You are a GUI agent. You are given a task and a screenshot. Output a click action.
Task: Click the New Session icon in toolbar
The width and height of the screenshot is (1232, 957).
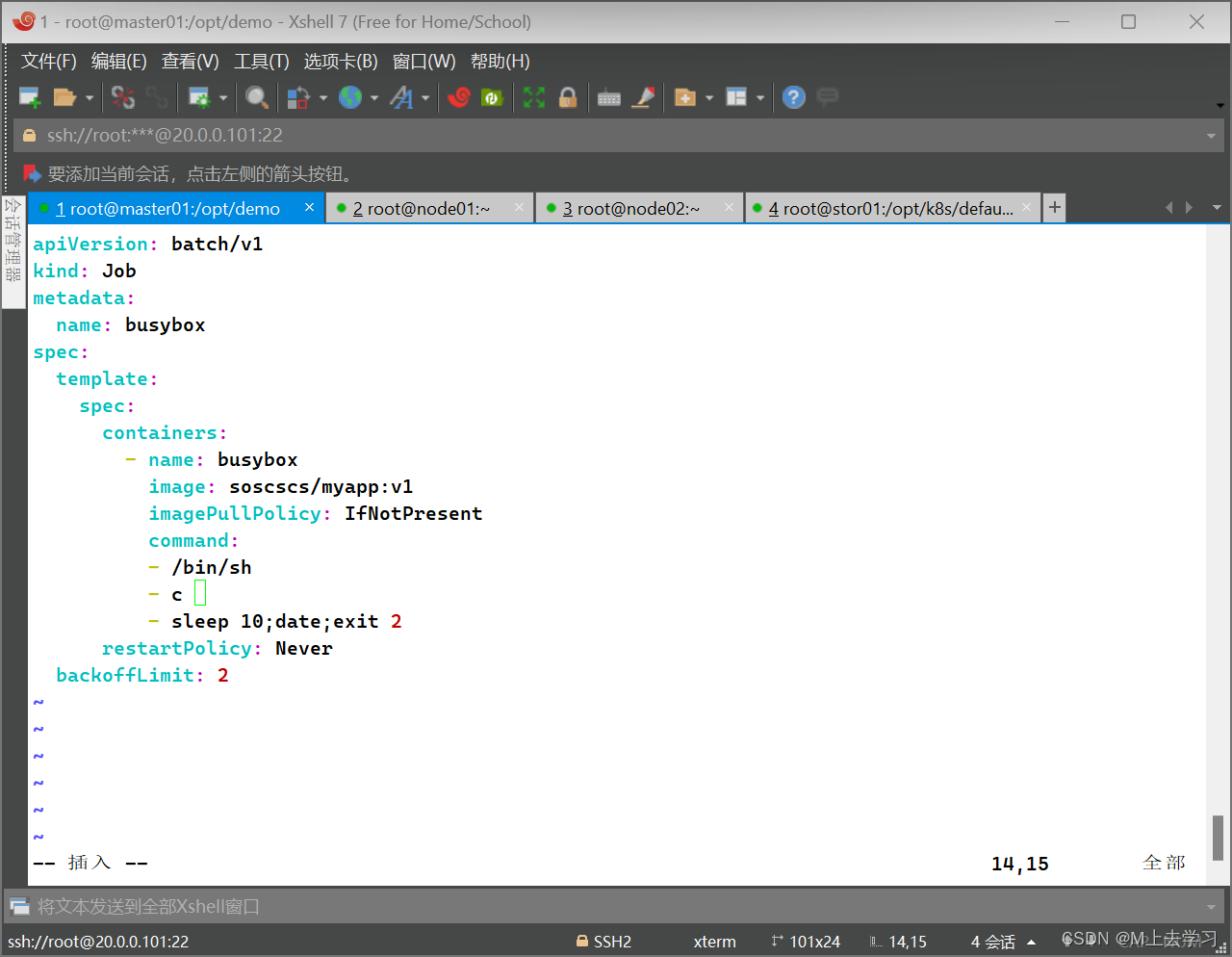[30, 97]
